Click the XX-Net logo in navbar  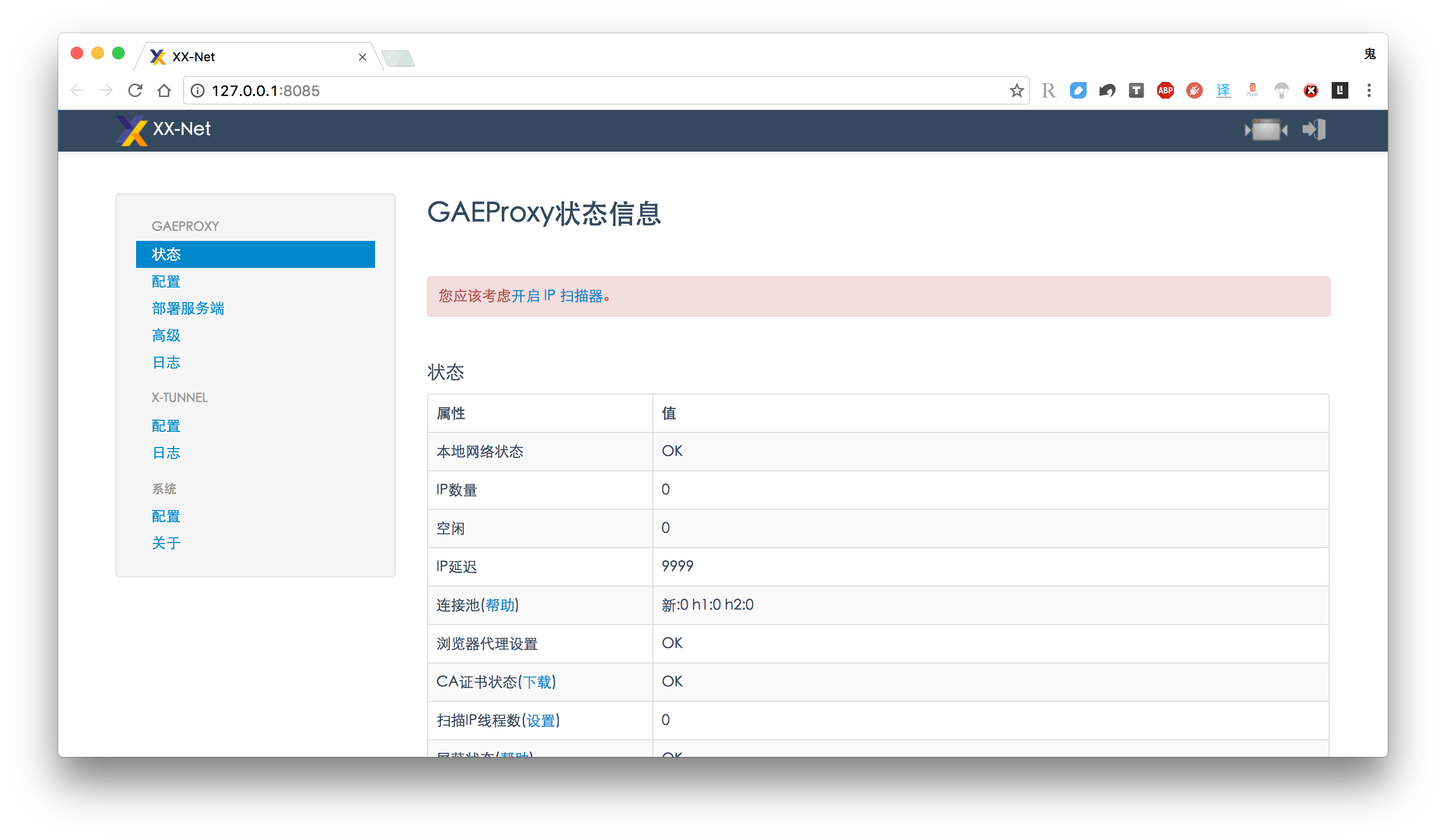[164, 130]
